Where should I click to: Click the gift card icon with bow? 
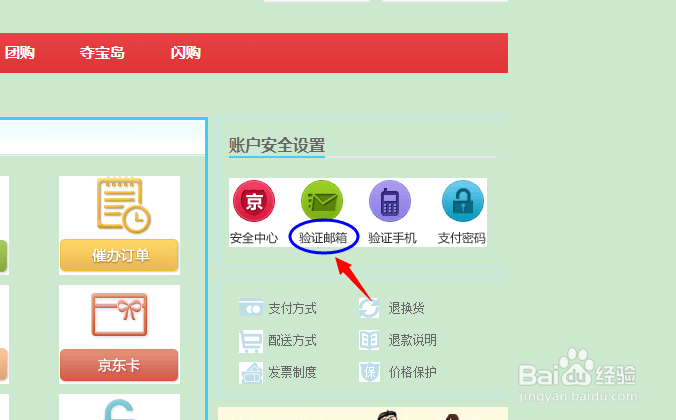tap(119, 314)
